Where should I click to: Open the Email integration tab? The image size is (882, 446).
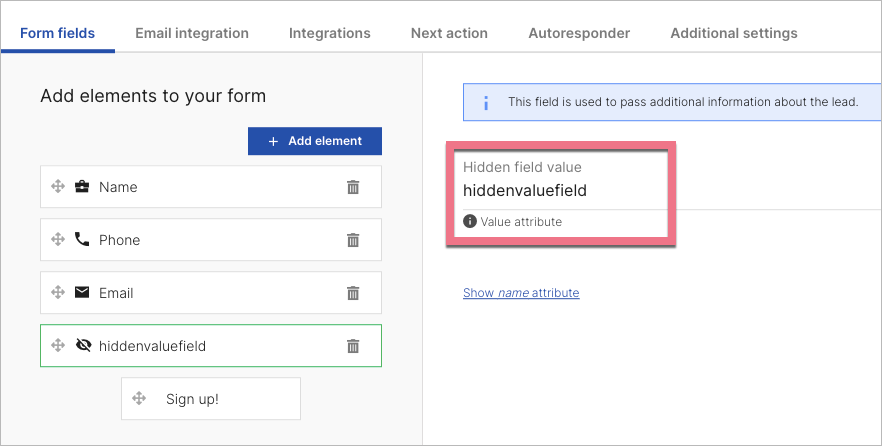pyautogui.click(x=192, y=33)
